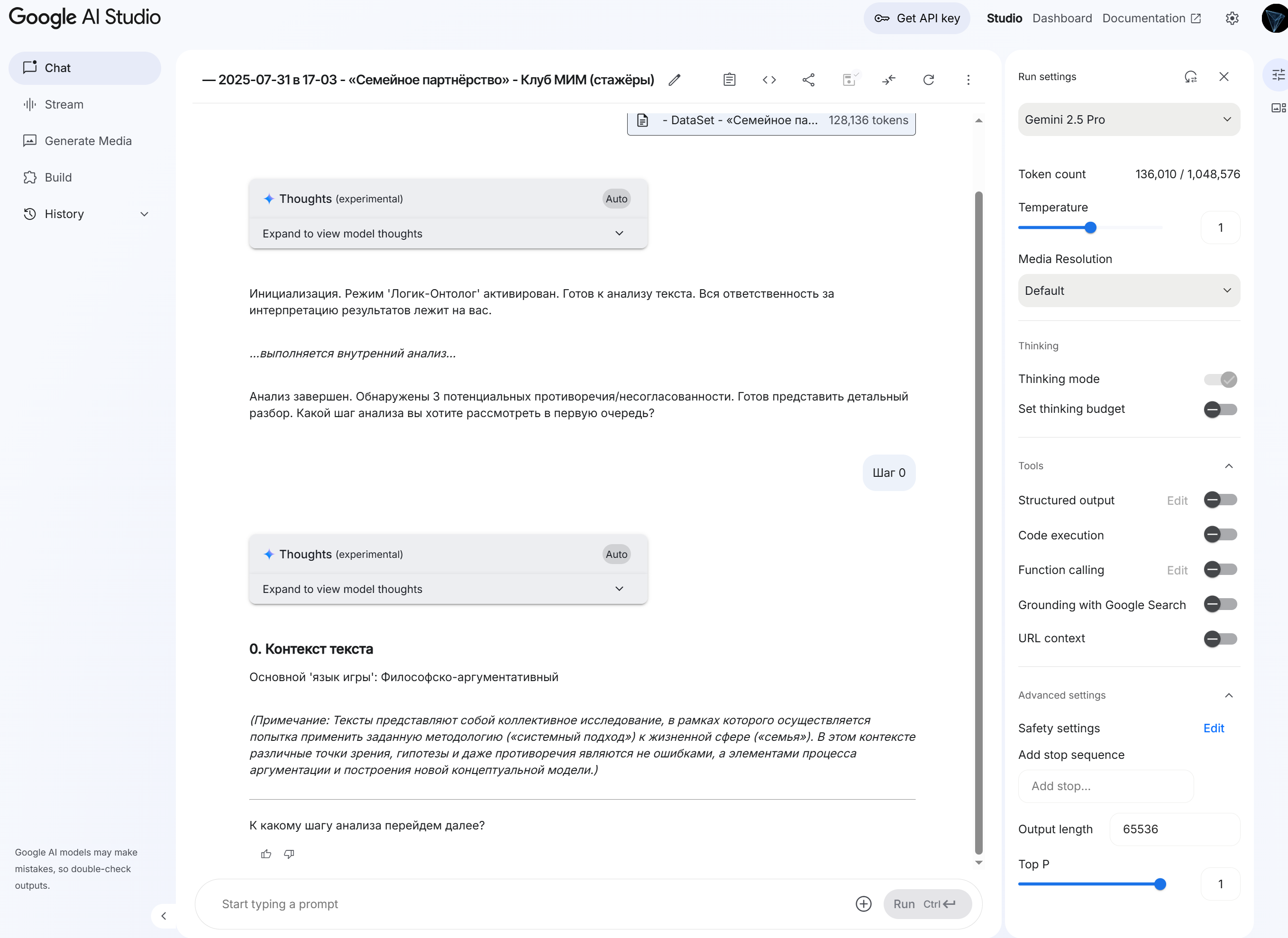The width and height of the screenshot is (1288, 938).
Task: Expand History in the sidebar
Action: coord(84,214)
